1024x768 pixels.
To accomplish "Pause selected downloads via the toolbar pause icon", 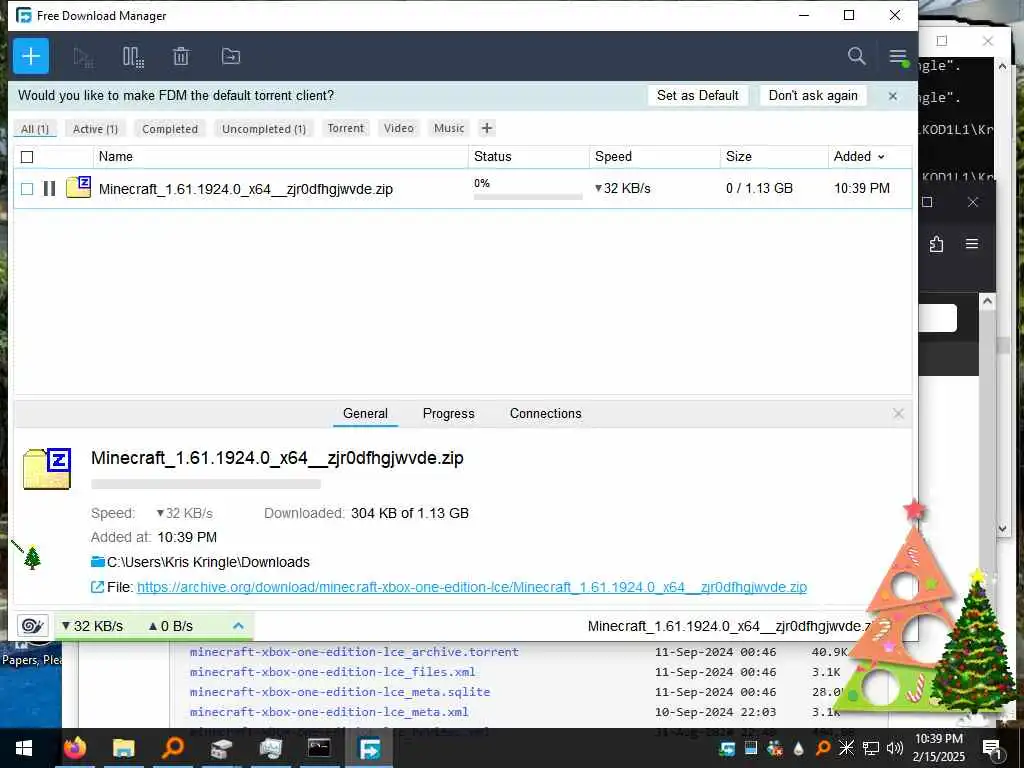I will [x=133, y=57].
